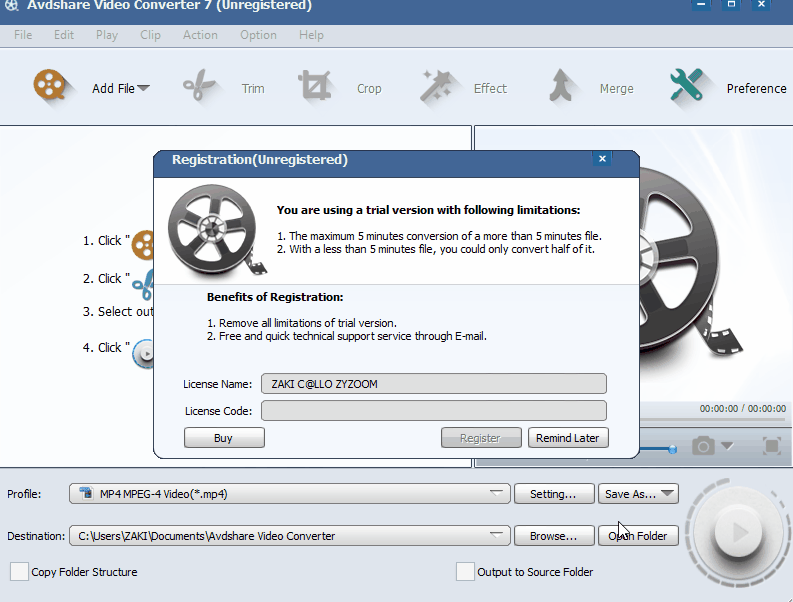This screenshot has width=793, height=602.
Task: Click the film reel icon in Registration dialog
Action: [x=216, y=231]
